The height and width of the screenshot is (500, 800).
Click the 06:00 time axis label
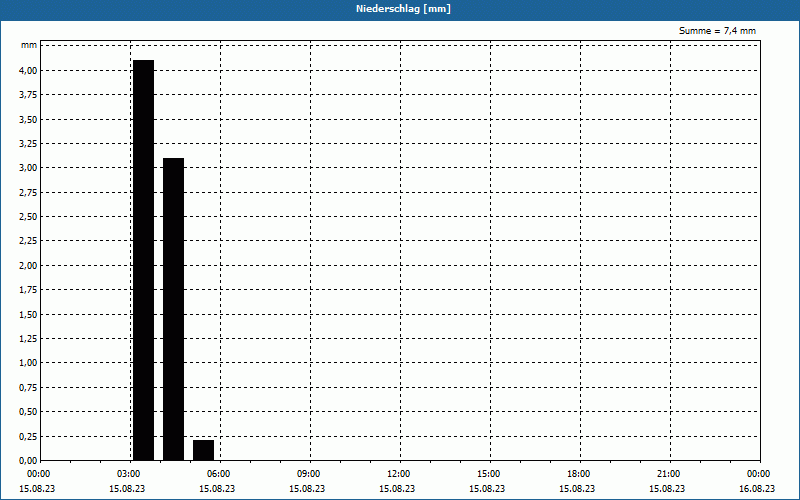pos(218,474)
